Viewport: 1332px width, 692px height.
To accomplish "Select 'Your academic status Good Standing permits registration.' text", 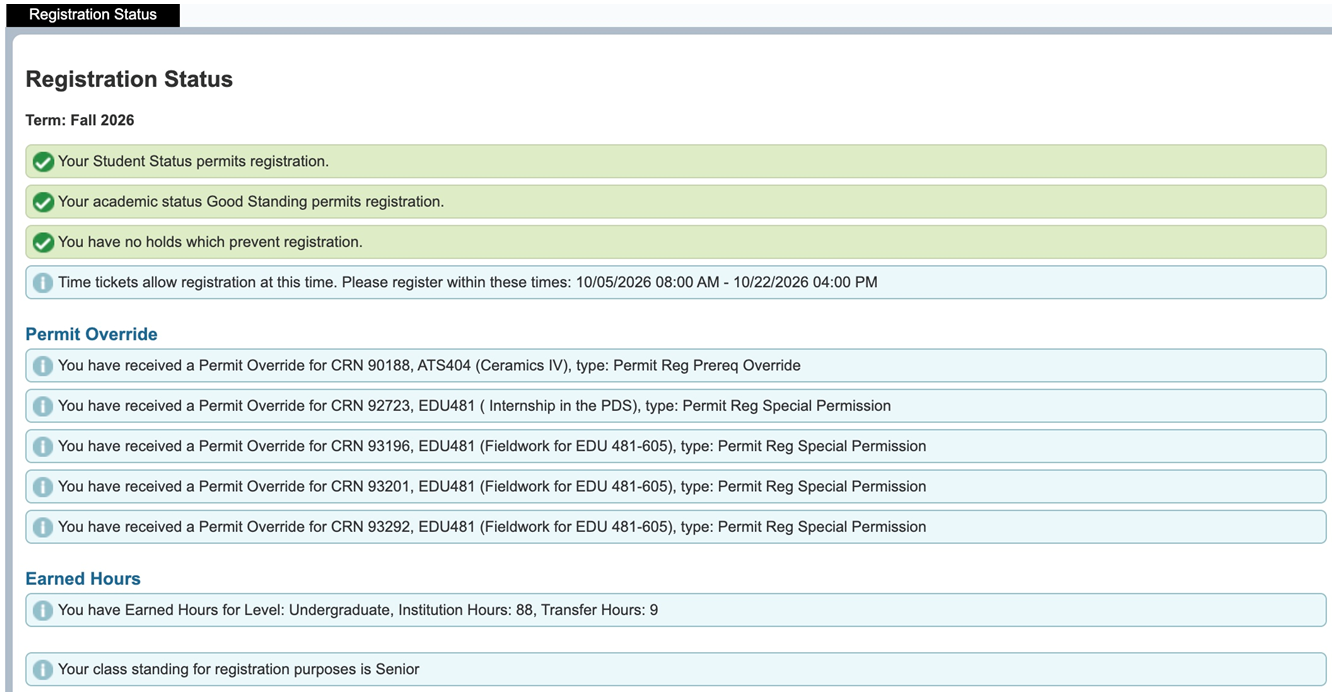I will (251, 201).
